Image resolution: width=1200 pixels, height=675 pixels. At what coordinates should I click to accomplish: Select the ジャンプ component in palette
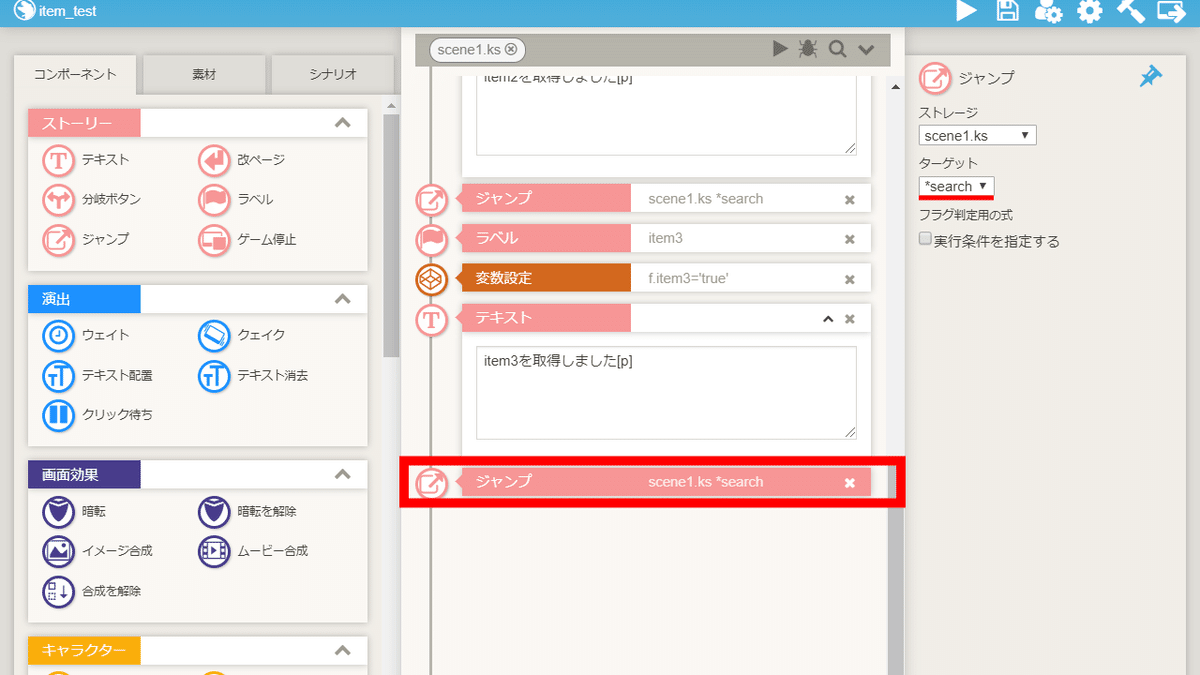tap(85, 239)
